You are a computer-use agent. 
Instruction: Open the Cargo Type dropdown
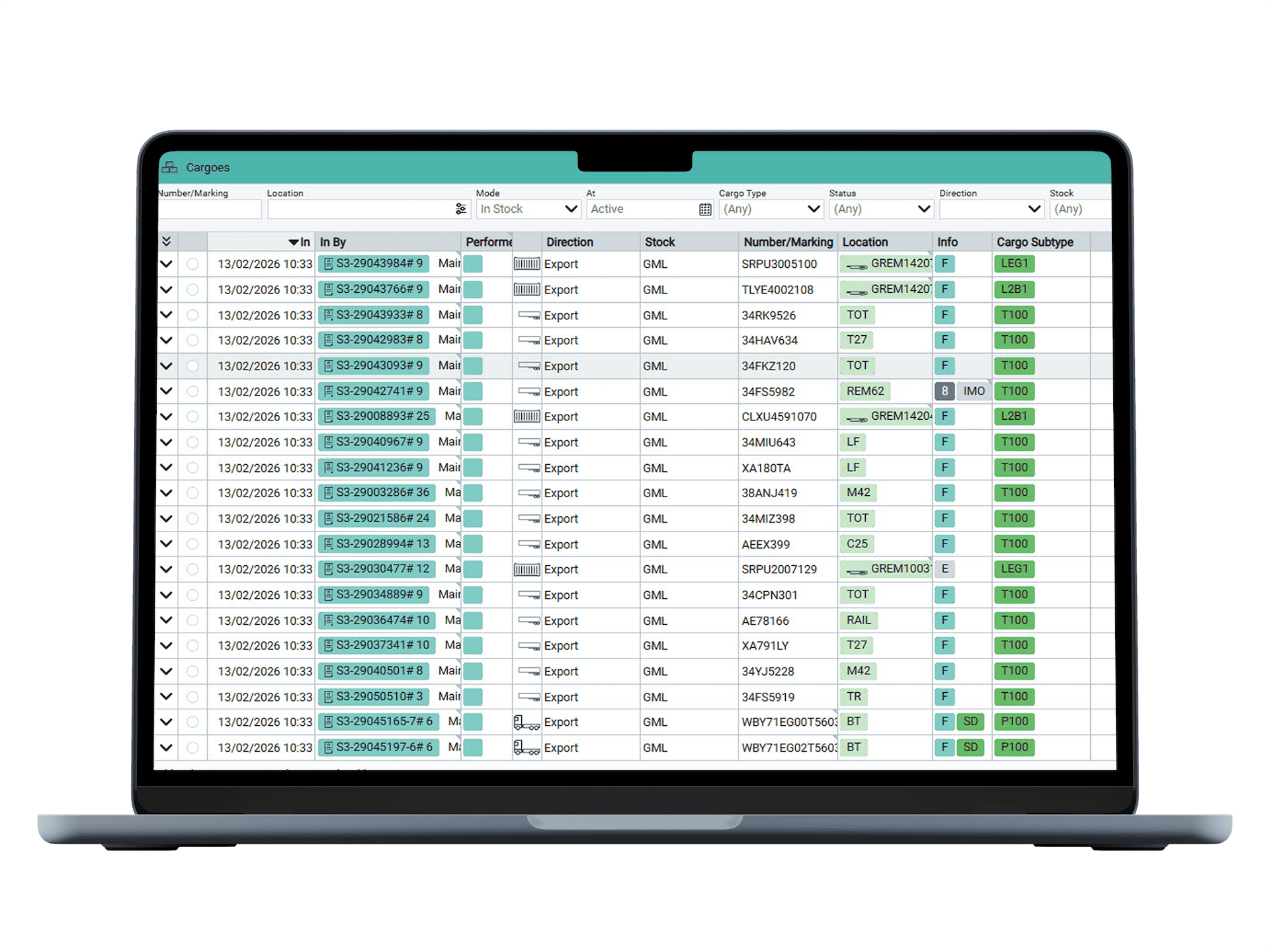coord(771,210)
